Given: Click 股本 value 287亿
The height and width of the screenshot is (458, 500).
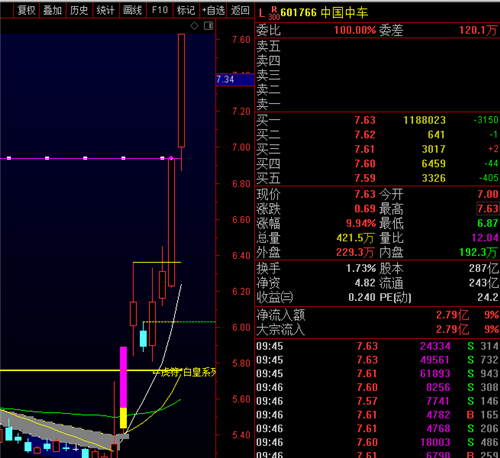Looking at the screenshot, I should click(484, 268).
